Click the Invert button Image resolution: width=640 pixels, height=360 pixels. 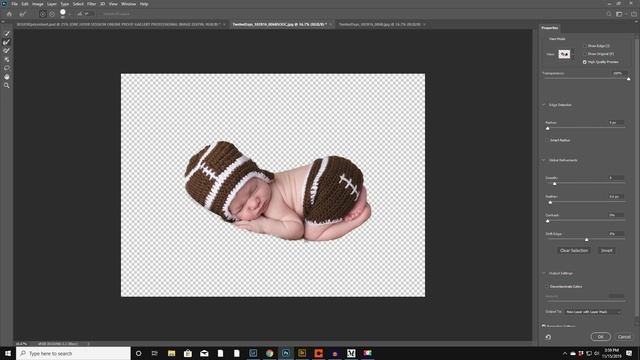(607, 251)
